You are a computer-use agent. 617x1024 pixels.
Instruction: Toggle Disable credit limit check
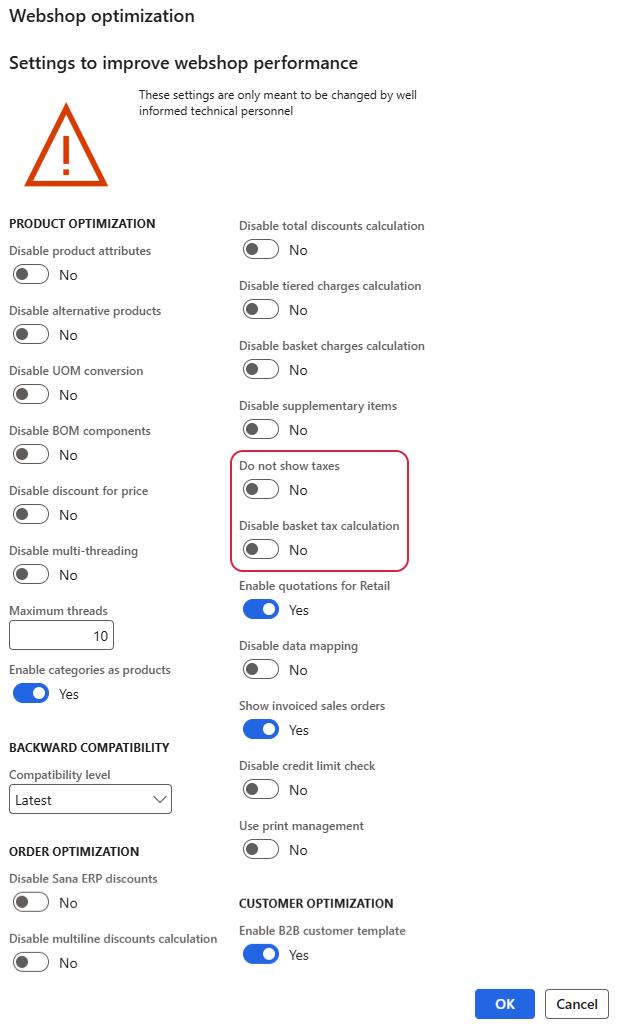(261, 789)
